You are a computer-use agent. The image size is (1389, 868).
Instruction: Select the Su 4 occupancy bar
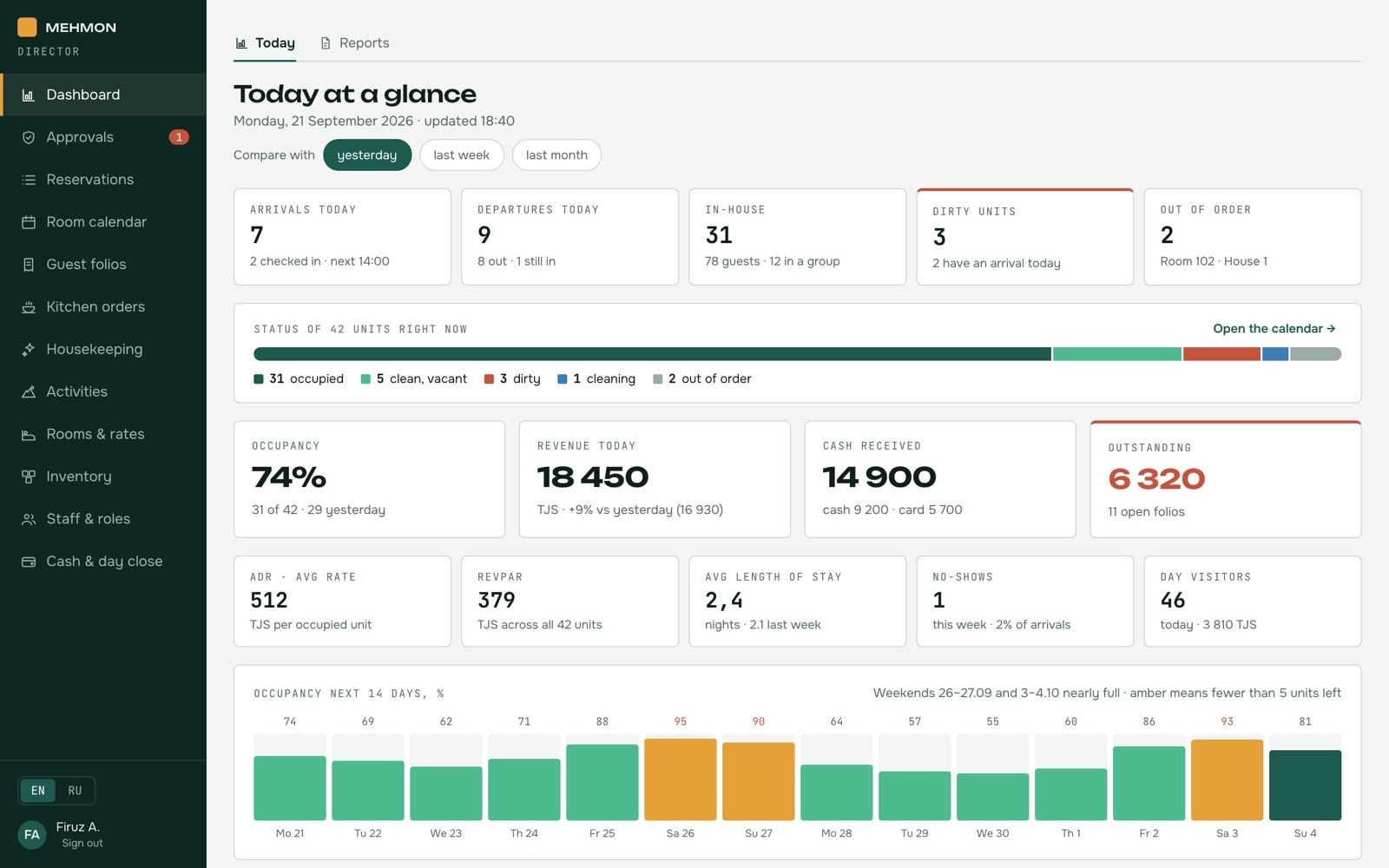coord(1305,786)
